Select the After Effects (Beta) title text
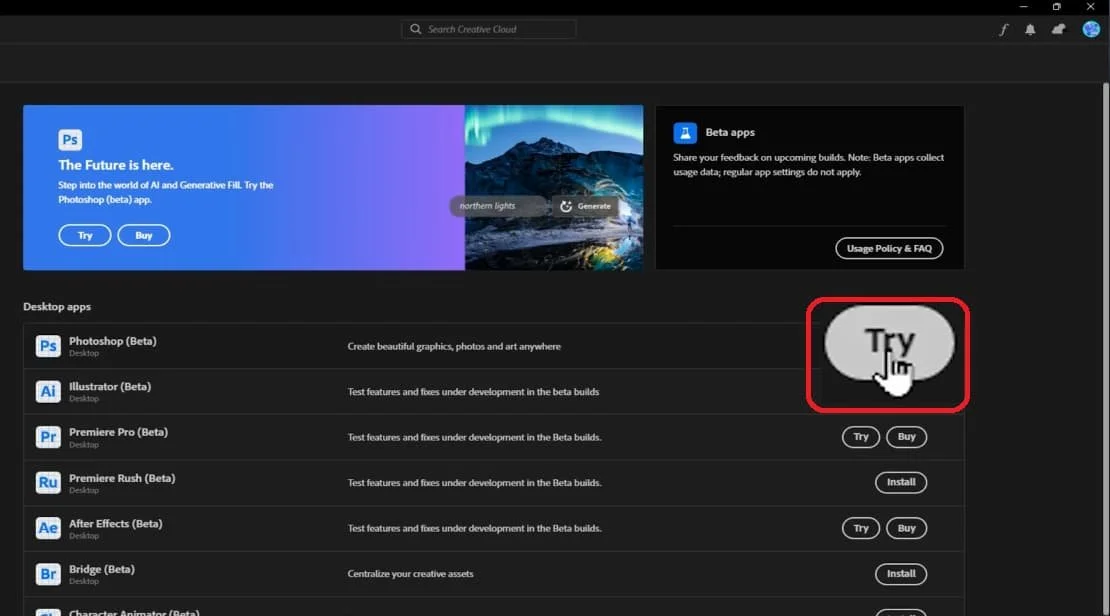Viewport: 1110px width, 616px height. pos(115,523)
